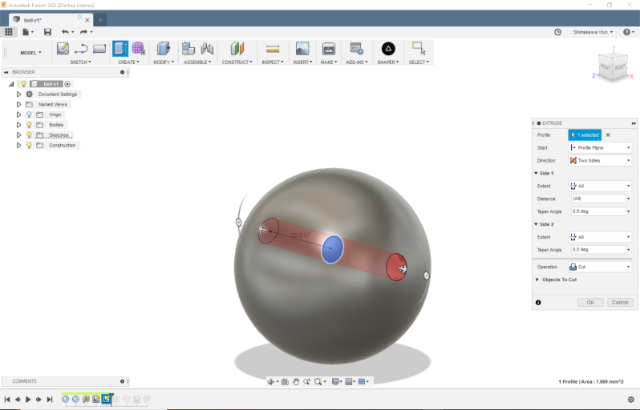Add a new document tab
Screen dimensions: 640x410
[100, 20]
